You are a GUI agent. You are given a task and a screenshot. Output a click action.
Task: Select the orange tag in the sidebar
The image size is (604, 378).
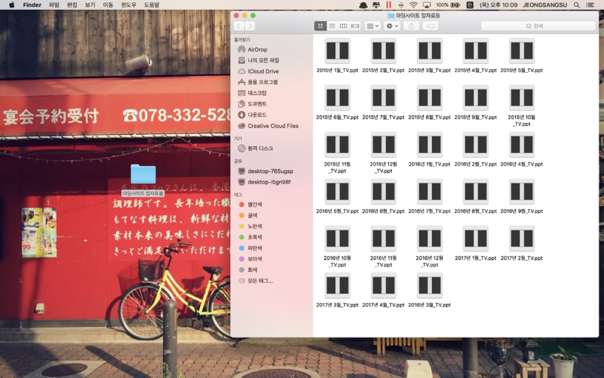tap(248, 215)
